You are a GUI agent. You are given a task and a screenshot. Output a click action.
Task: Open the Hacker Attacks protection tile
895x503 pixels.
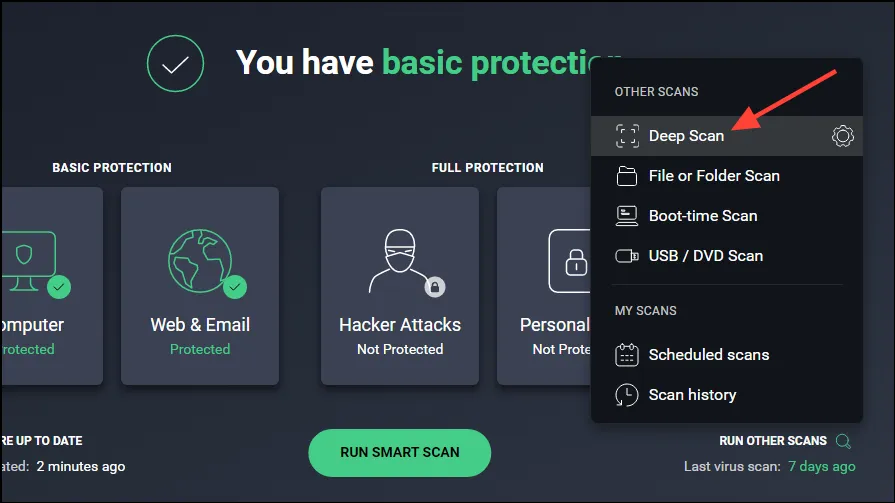click(400, 286)
